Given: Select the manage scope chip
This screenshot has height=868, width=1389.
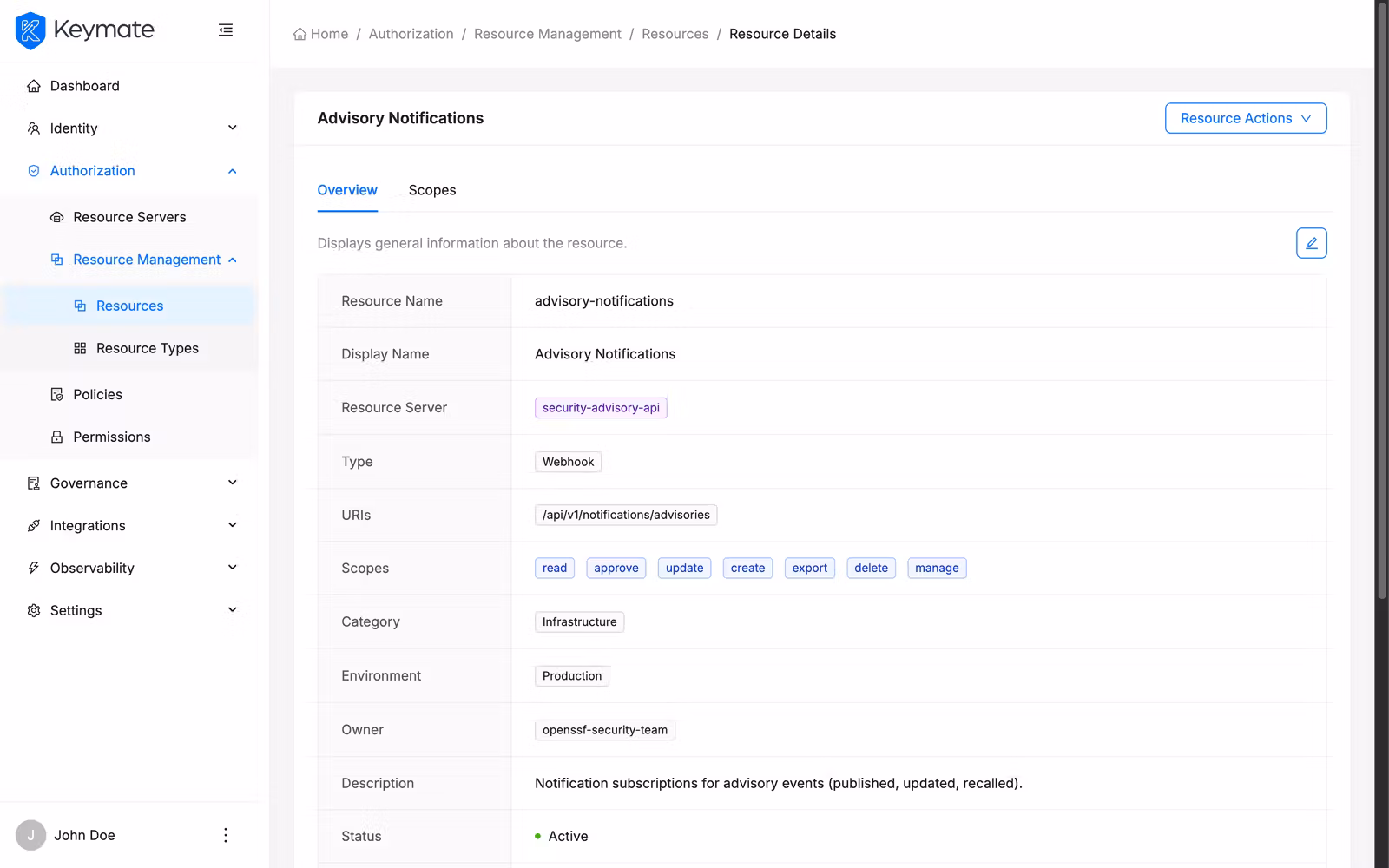Looking at the screenshot, I should [x=937, y=568].
